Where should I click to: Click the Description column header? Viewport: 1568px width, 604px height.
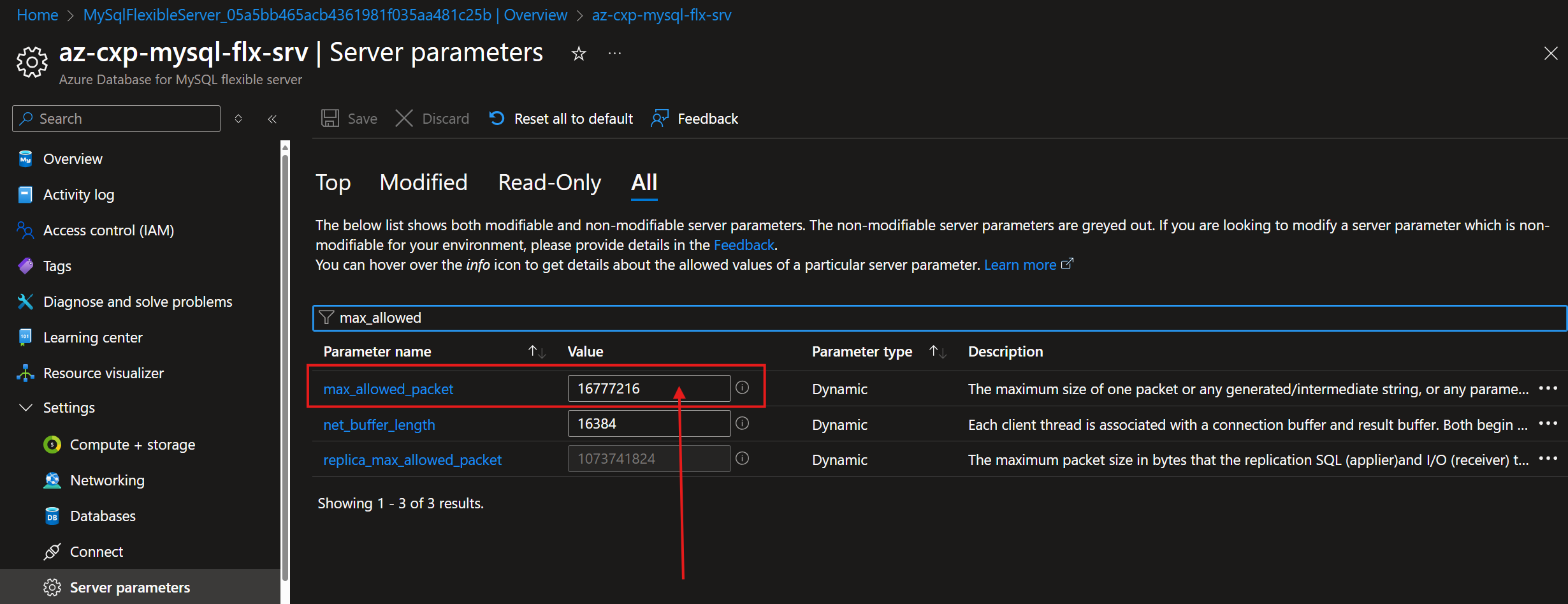point(1005,351)
